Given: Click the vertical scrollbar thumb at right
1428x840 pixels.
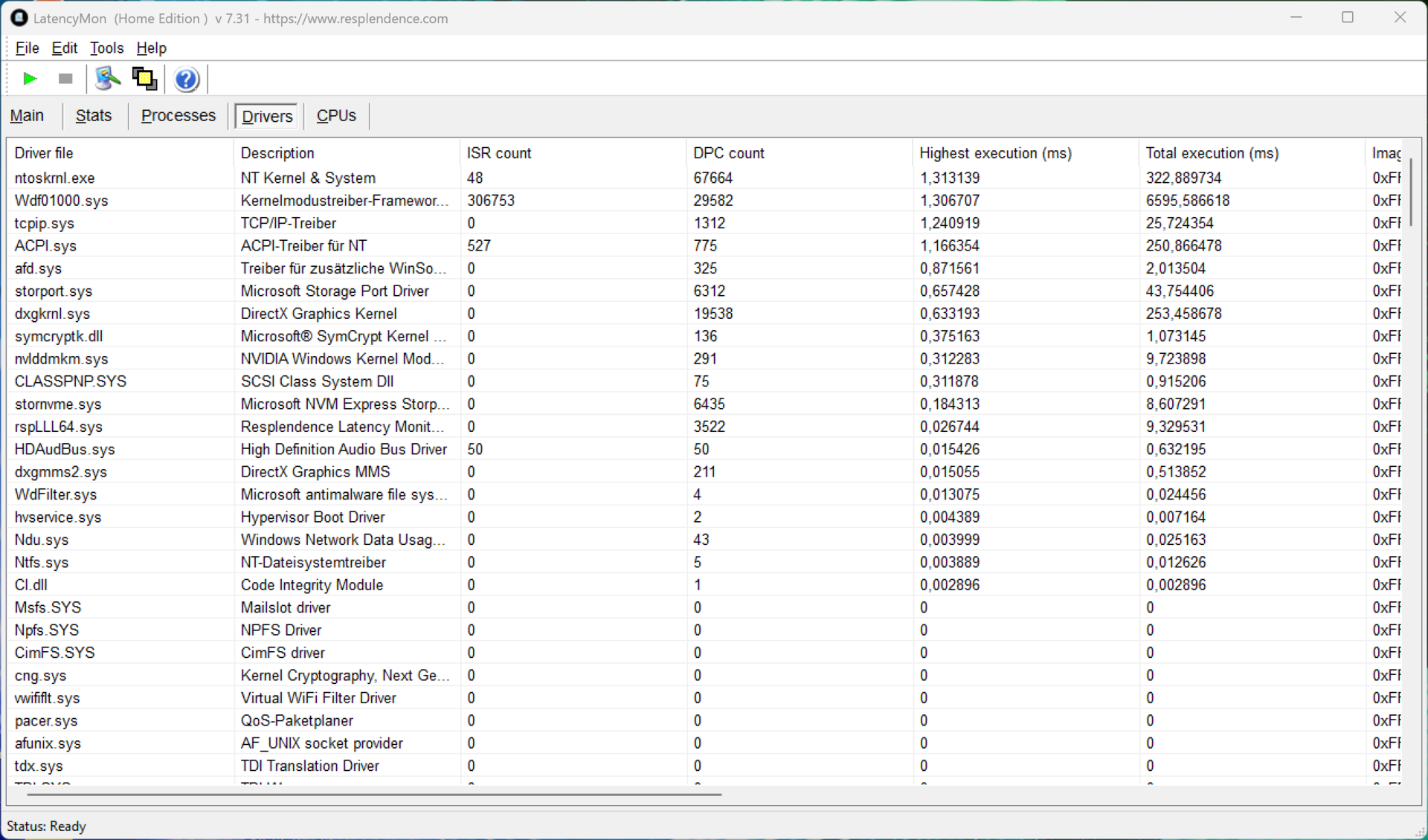Looking at the screenshot, I should coord(1410,192).
